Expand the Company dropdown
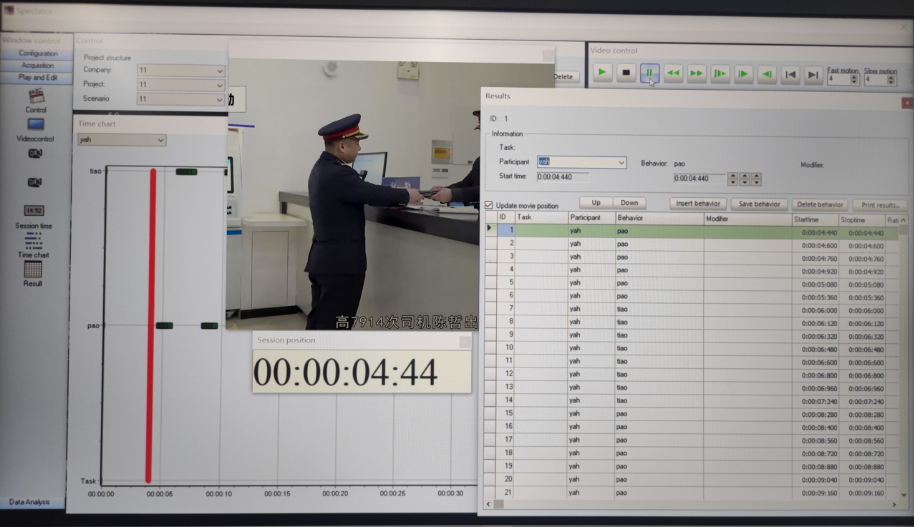Screen dimensions: 914x527 pos(219,71)
